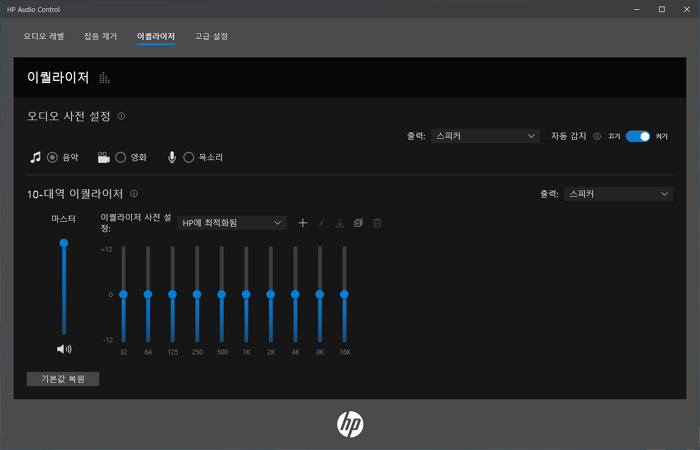Click the 끄기 label beside the toggle

point(614,136)
